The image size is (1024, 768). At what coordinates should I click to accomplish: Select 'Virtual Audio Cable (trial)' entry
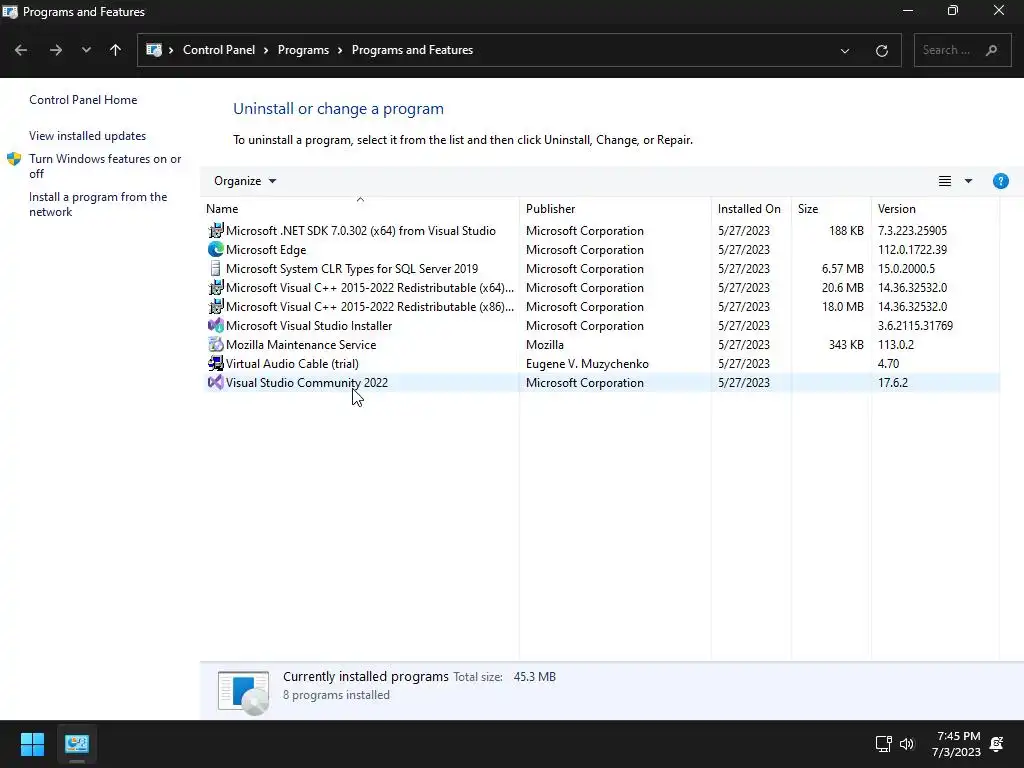pos(292,364)
